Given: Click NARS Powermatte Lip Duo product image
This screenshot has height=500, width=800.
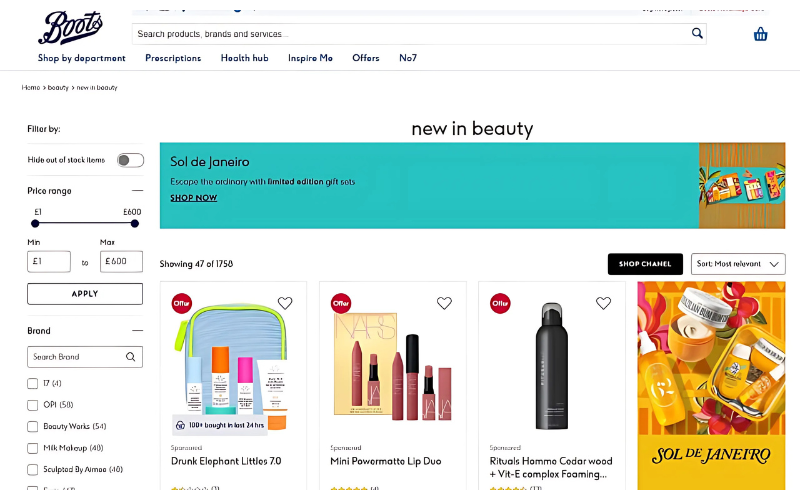Looking at the screenshot, I should (392, 367).
